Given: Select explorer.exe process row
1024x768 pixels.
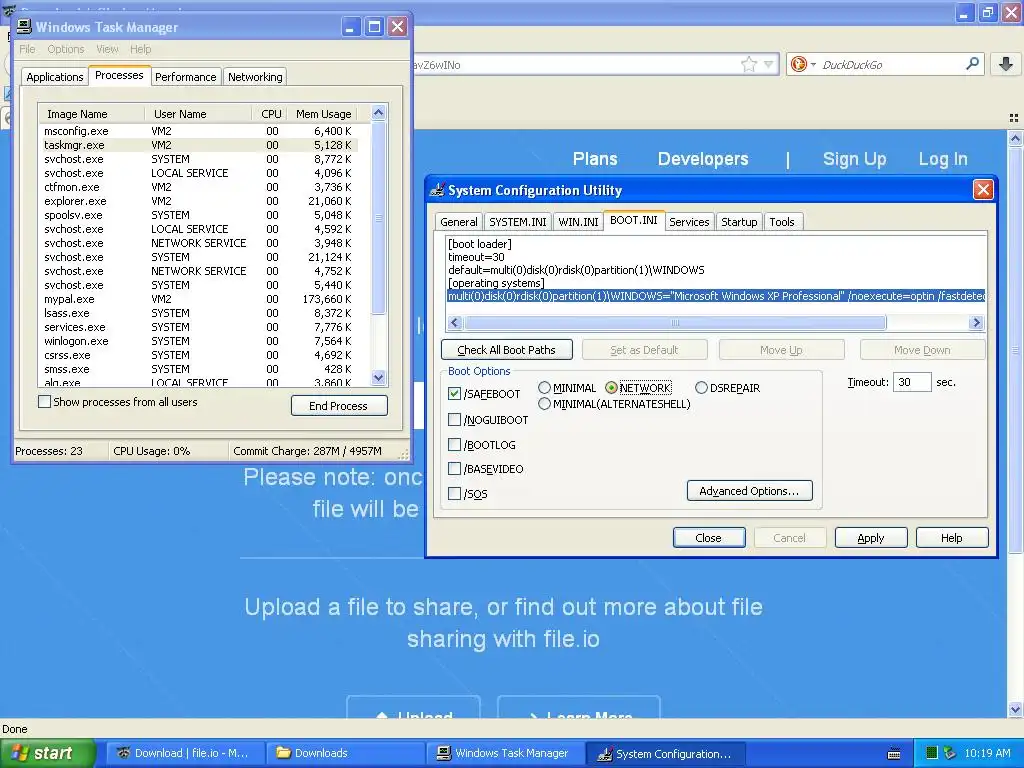Looking at the screenshot, I should [199, 201].
